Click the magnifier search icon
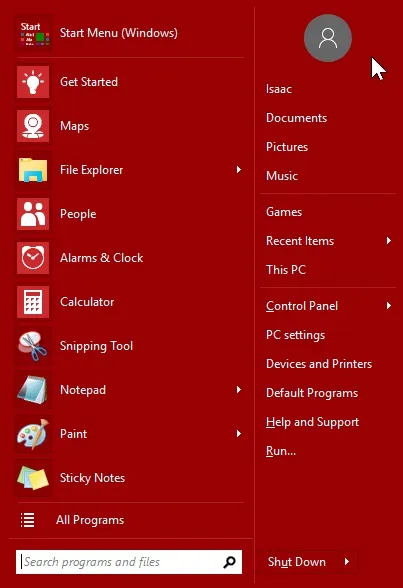 click(x=229, y=562)
